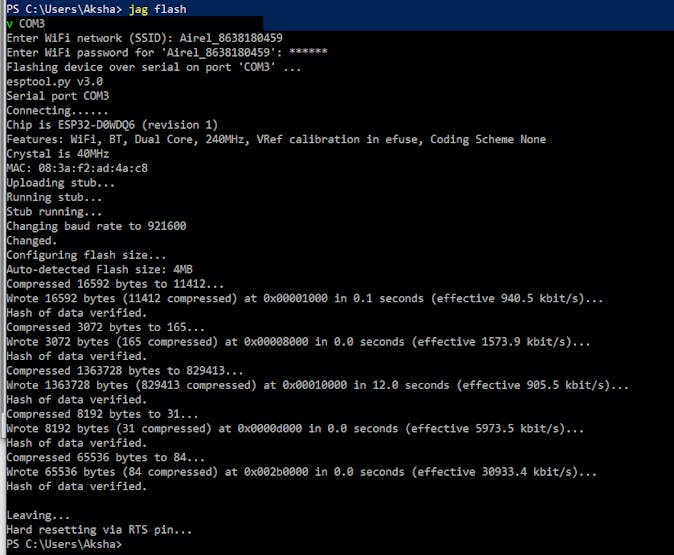This screenshot has height=555, width=674.
Task: Click the "Hard resetting via RTS pin" line
Action: [99, 530]
